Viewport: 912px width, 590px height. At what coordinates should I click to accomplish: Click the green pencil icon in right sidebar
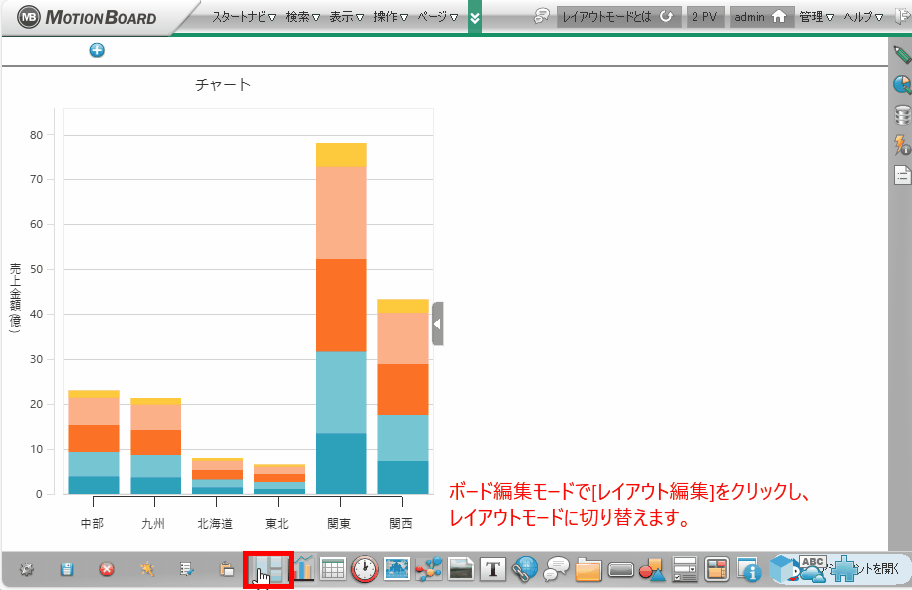(x=901, y=55)
